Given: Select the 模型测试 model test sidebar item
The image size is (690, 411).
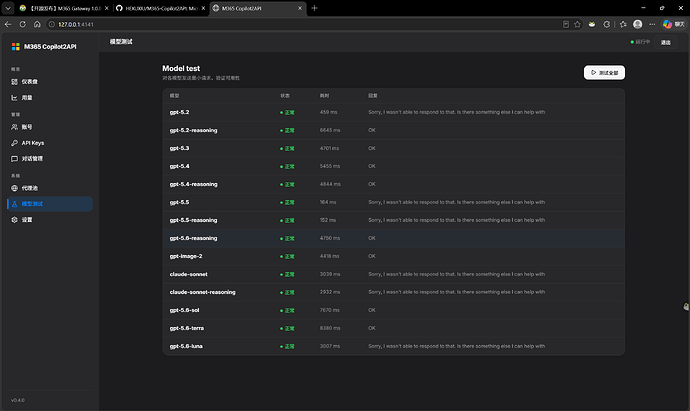Looking at the screenshot, I should (50, 204).
